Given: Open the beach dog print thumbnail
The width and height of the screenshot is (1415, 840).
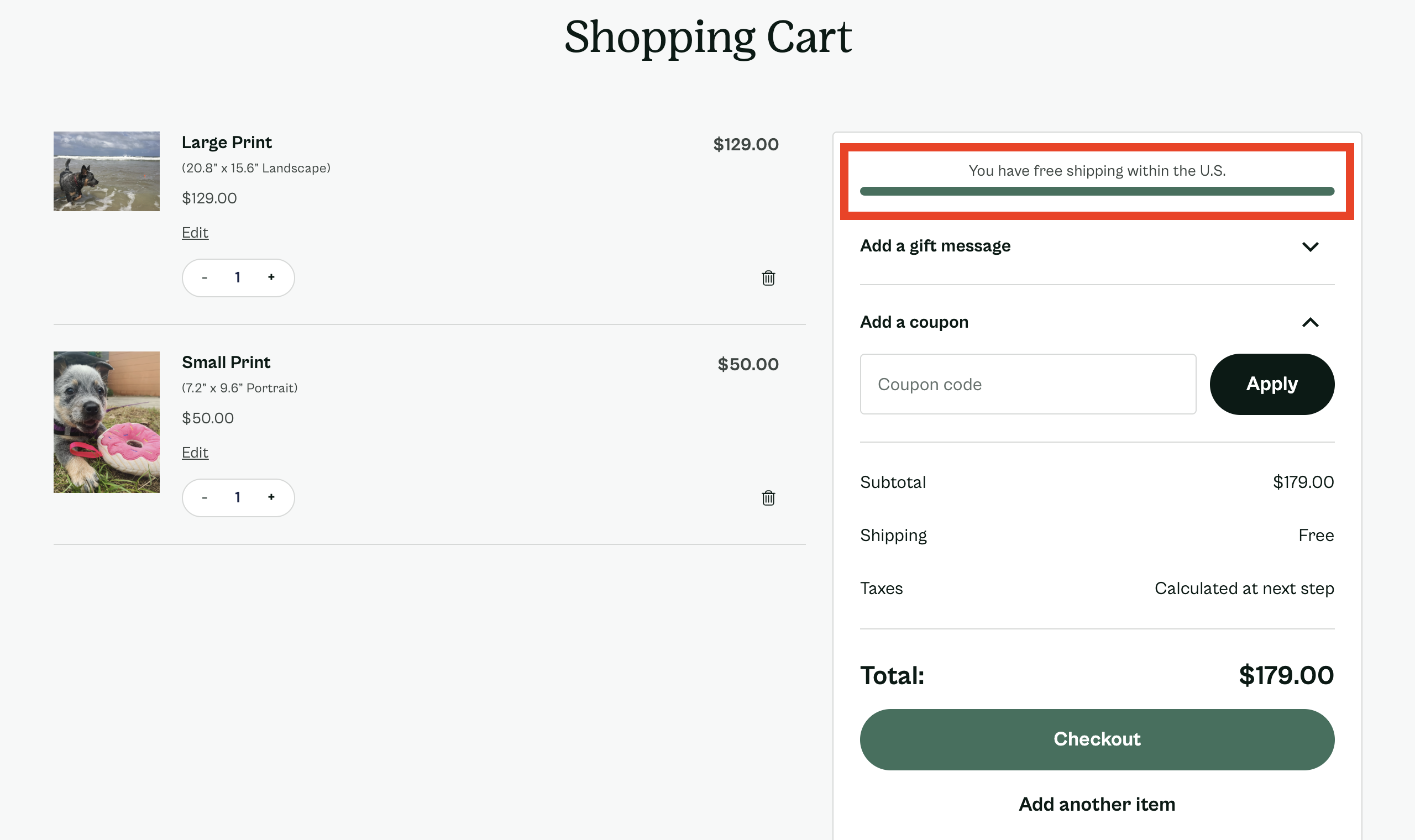Looking at the screenshot, I should coord(107,171).
